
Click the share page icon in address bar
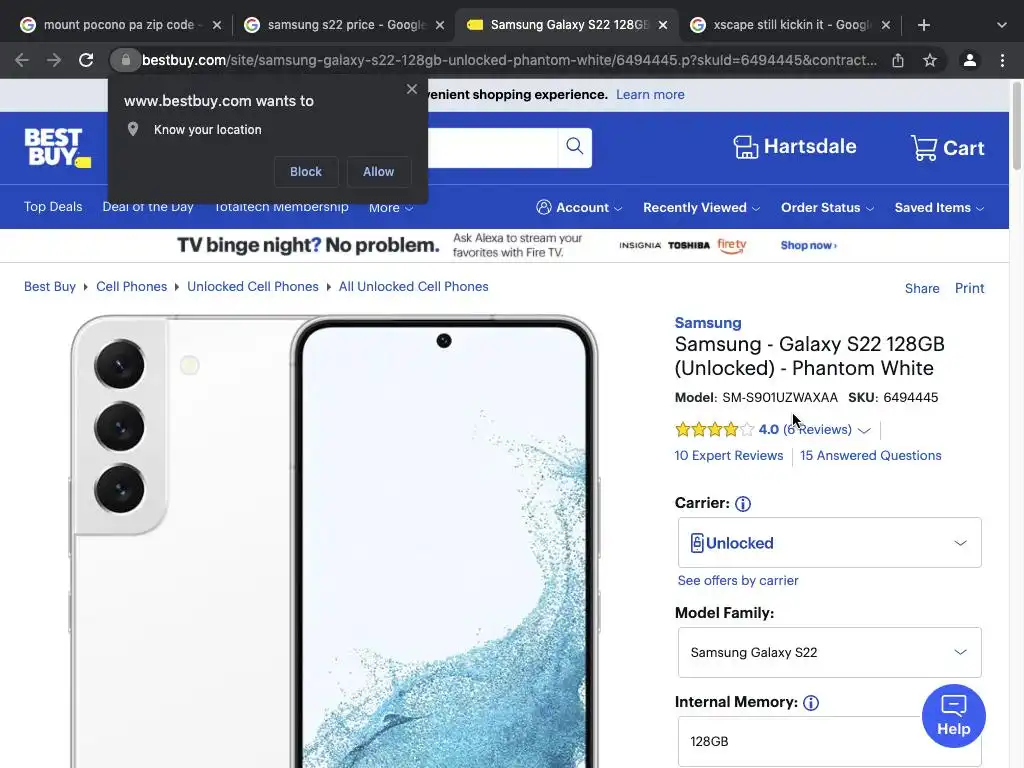coord(898,60)
